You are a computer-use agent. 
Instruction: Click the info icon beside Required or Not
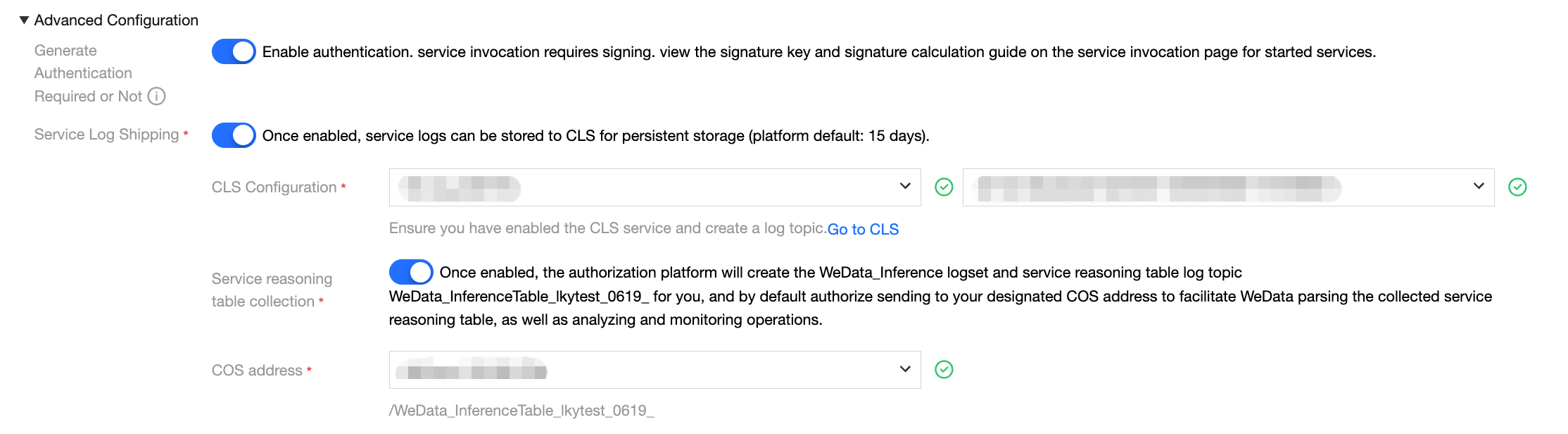[x=156, y=96]
